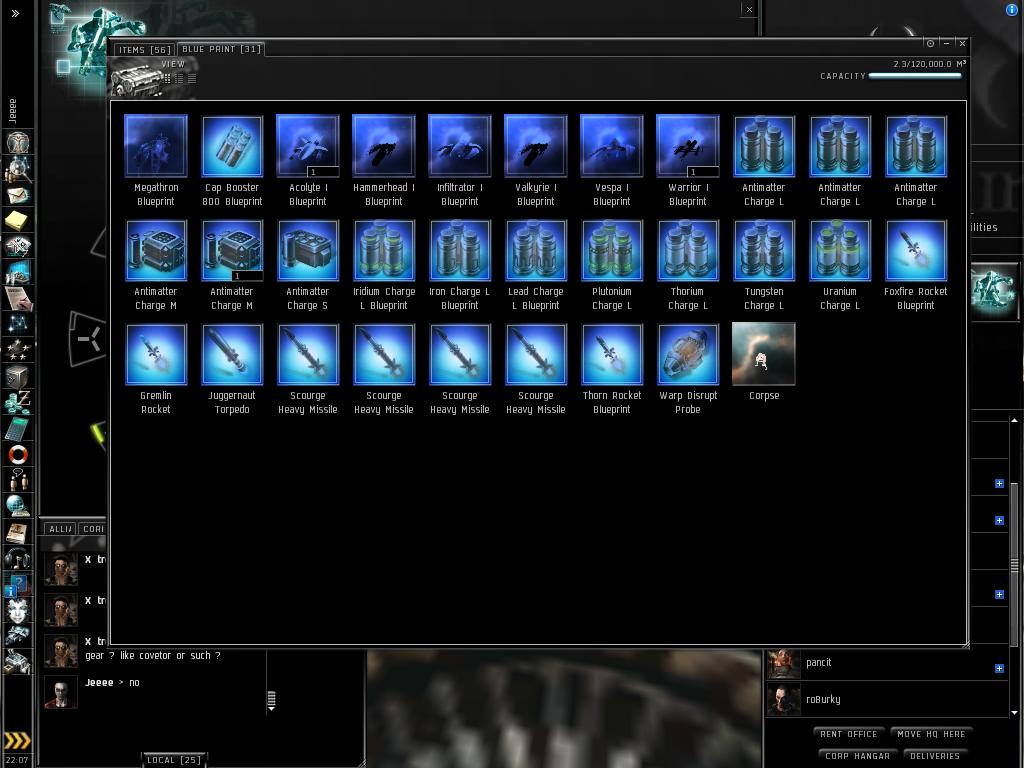The width and height of the screenshot is (1024, 768).
Task: Select the BLUE PAINT [31] tab
Action: click(x=221, y=49)
